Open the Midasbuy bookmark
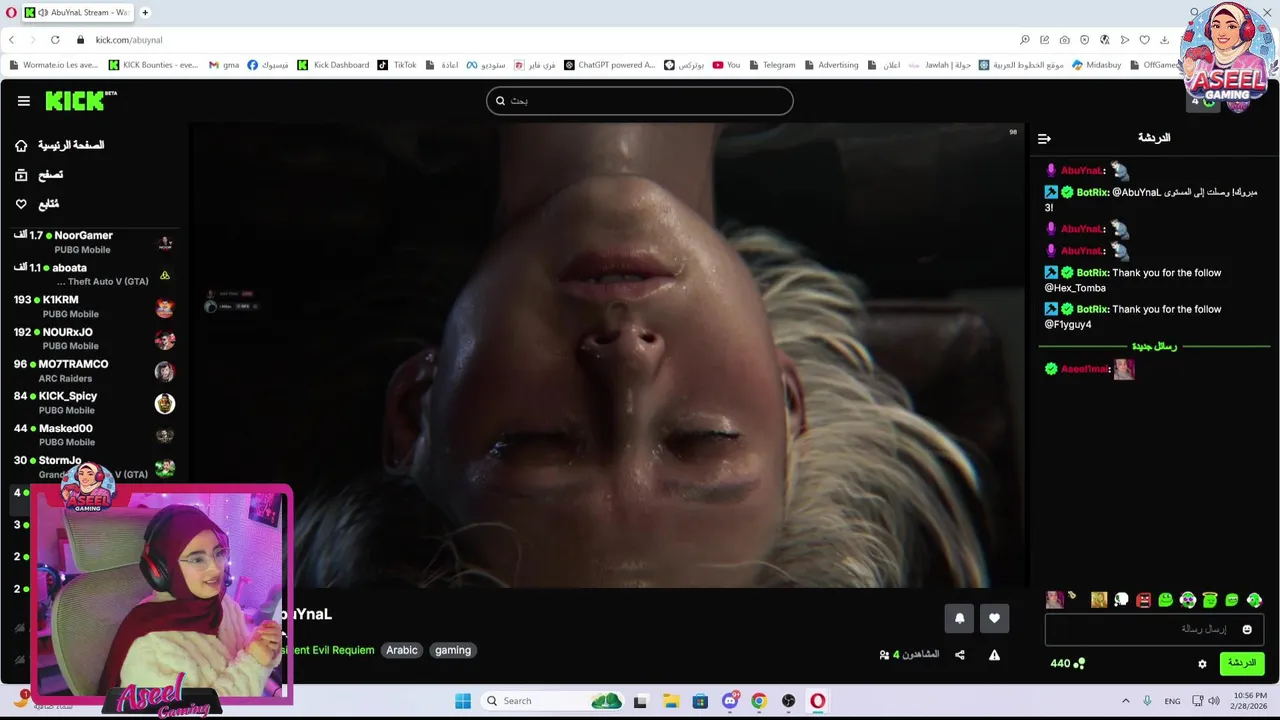 point(1097,65)
